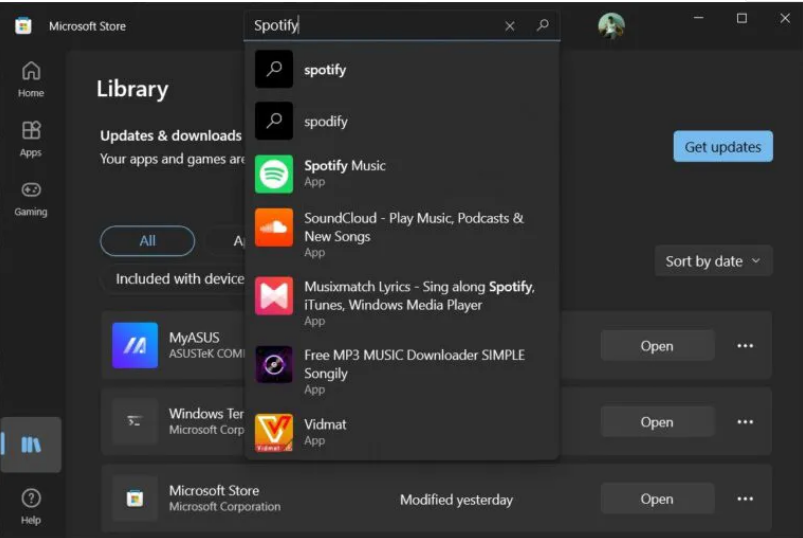This screenshot has width=803, height=538.
Task: Click the Windows Terminal app icon
Action: (x=135, y=421)
